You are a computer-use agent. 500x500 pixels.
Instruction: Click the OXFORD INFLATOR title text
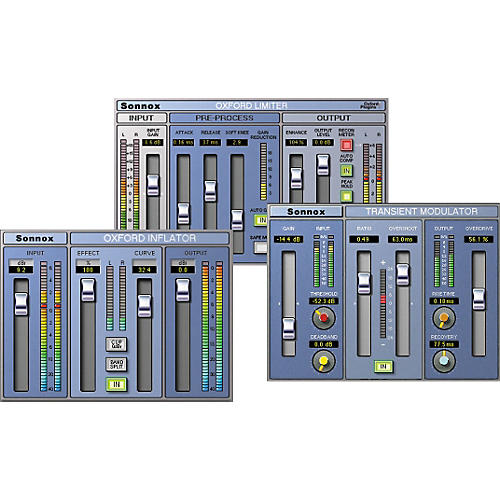[150, 238]
